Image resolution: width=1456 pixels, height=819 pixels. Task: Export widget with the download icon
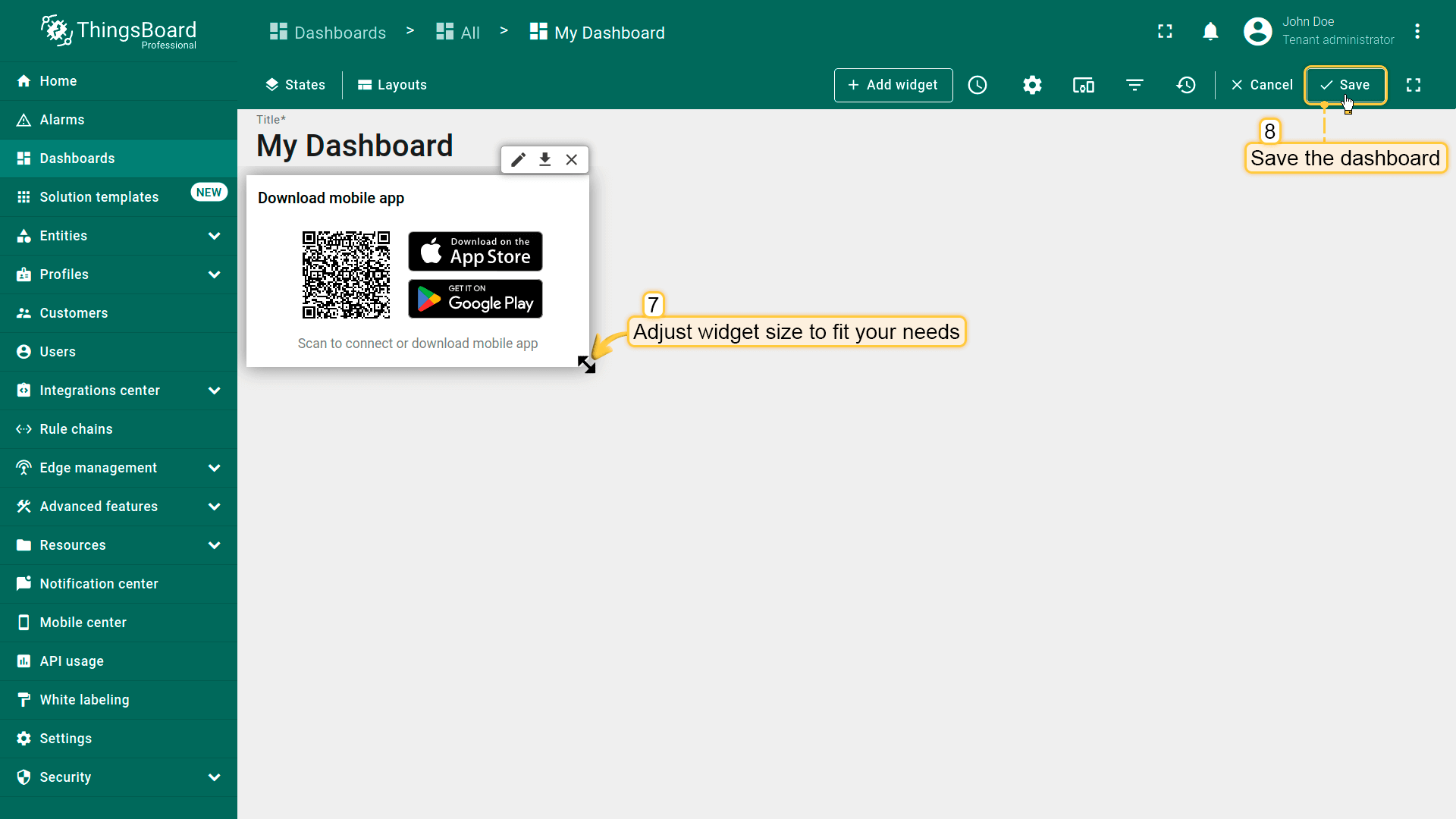(544, 159)
